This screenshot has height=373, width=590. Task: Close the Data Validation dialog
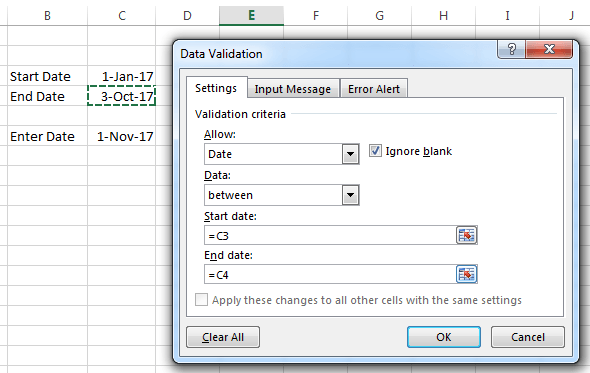[x=549, y=49]
